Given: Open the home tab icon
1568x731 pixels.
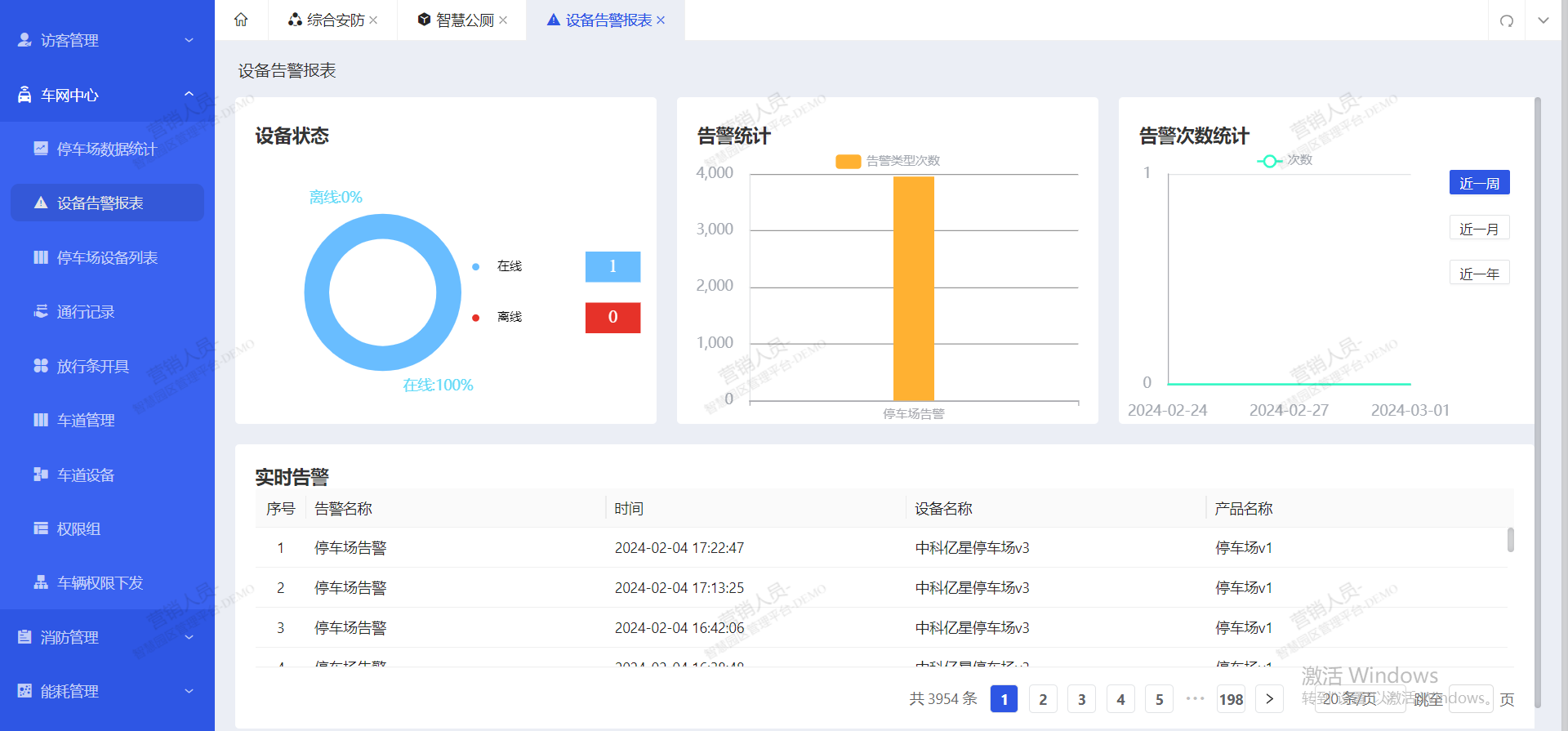Looking at the screenshot, I should (x=241, y=20).
